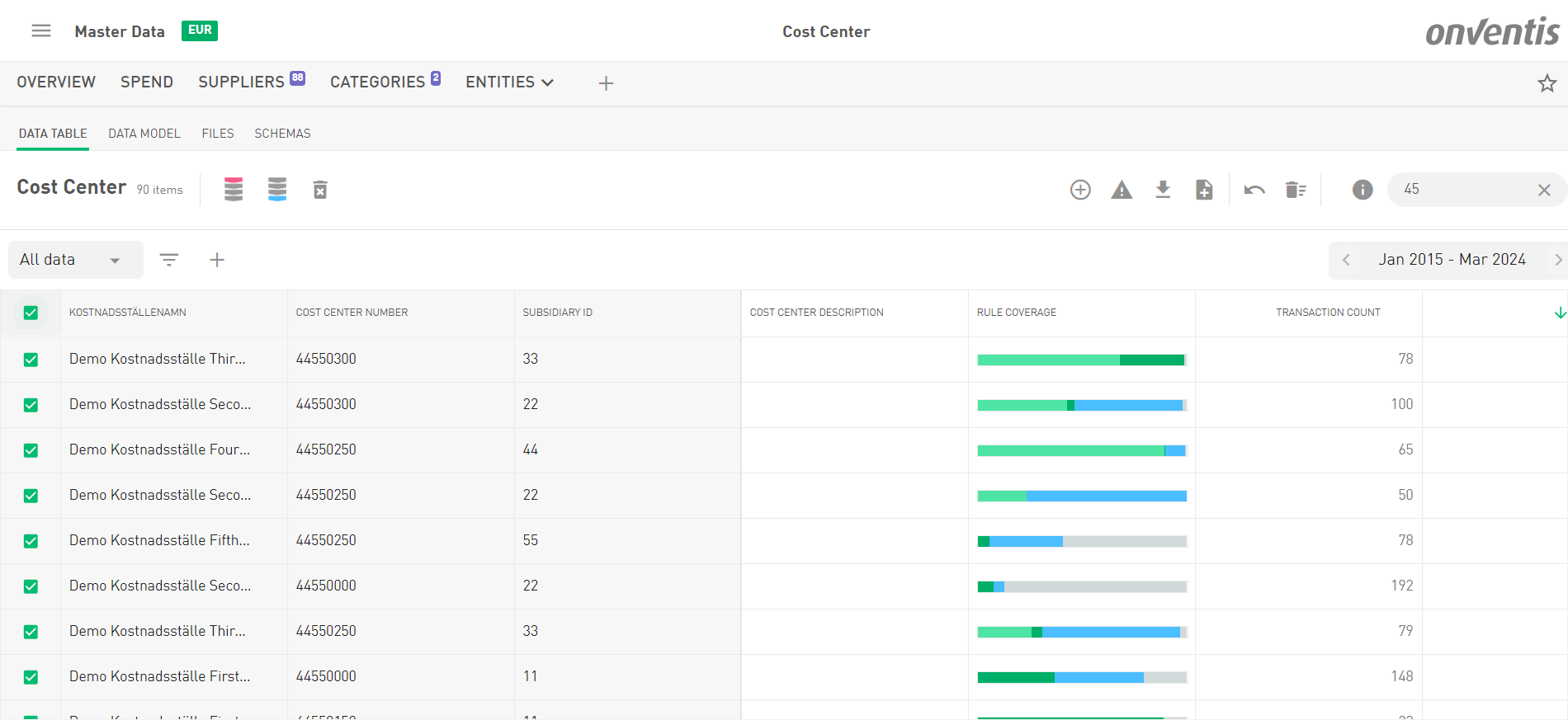Expand the ENTITIES dropdown menu
The width and height of the screenshot is (1568, 720).
[x=509, y=82]
